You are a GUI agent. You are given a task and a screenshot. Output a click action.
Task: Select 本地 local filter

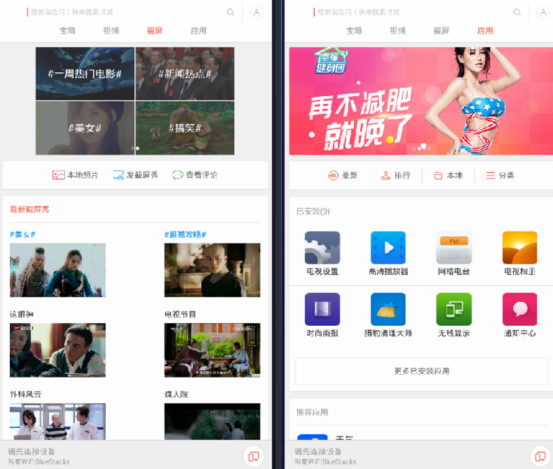pyautogui.click(x=448, y=175)
